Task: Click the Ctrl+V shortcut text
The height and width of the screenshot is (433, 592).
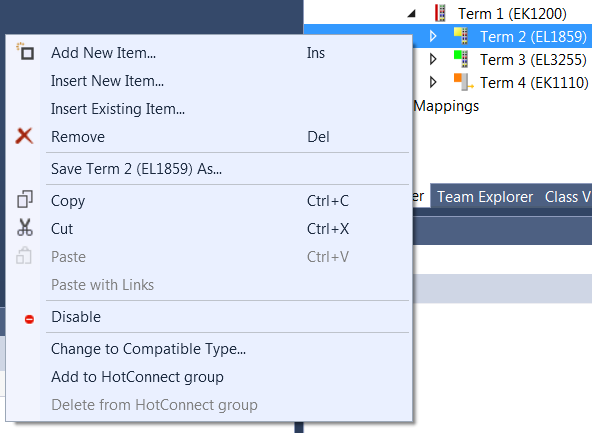Action: coord(328,257)
